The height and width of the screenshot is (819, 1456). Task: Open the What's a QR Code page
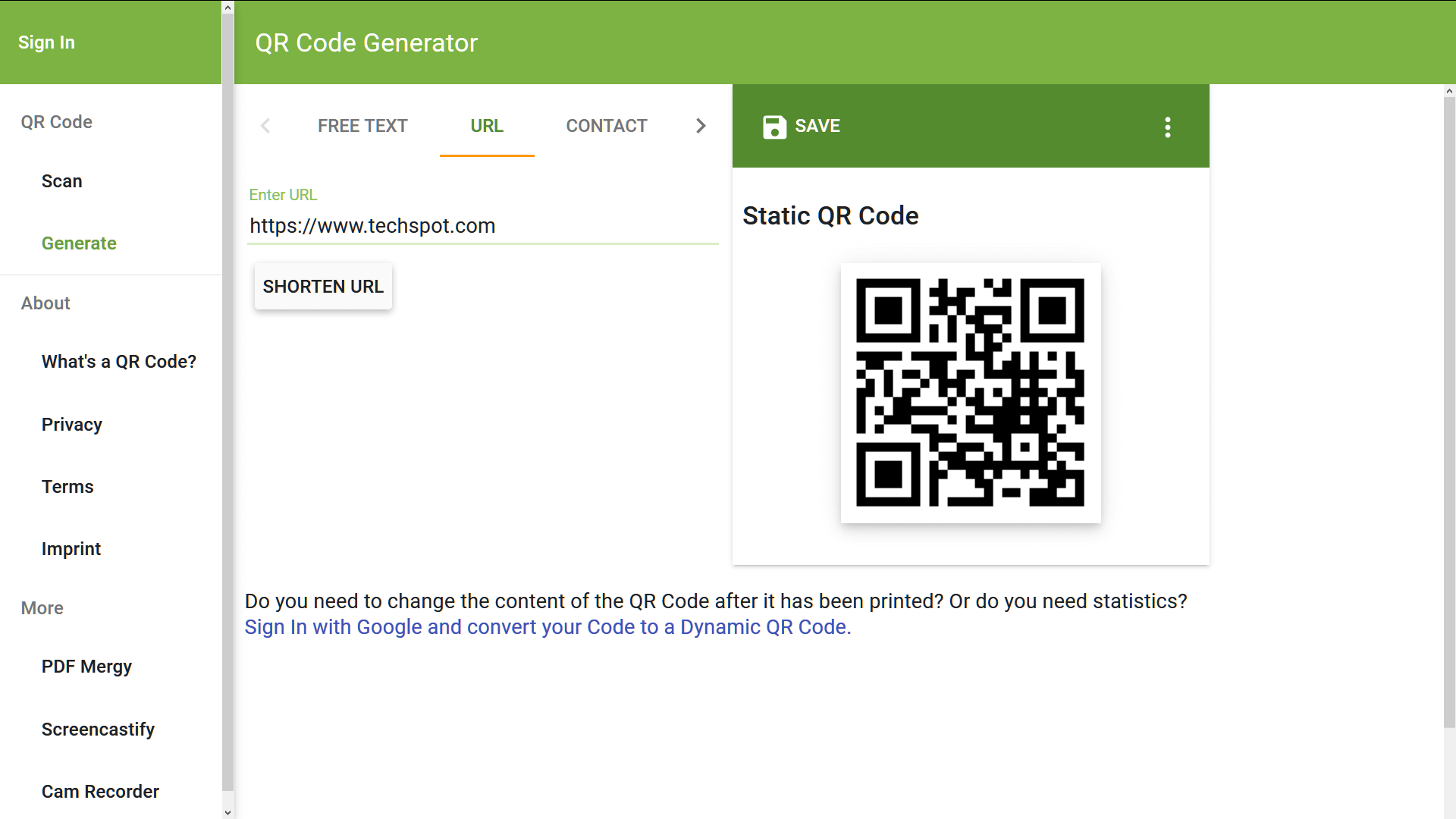[x=119, y=361]
